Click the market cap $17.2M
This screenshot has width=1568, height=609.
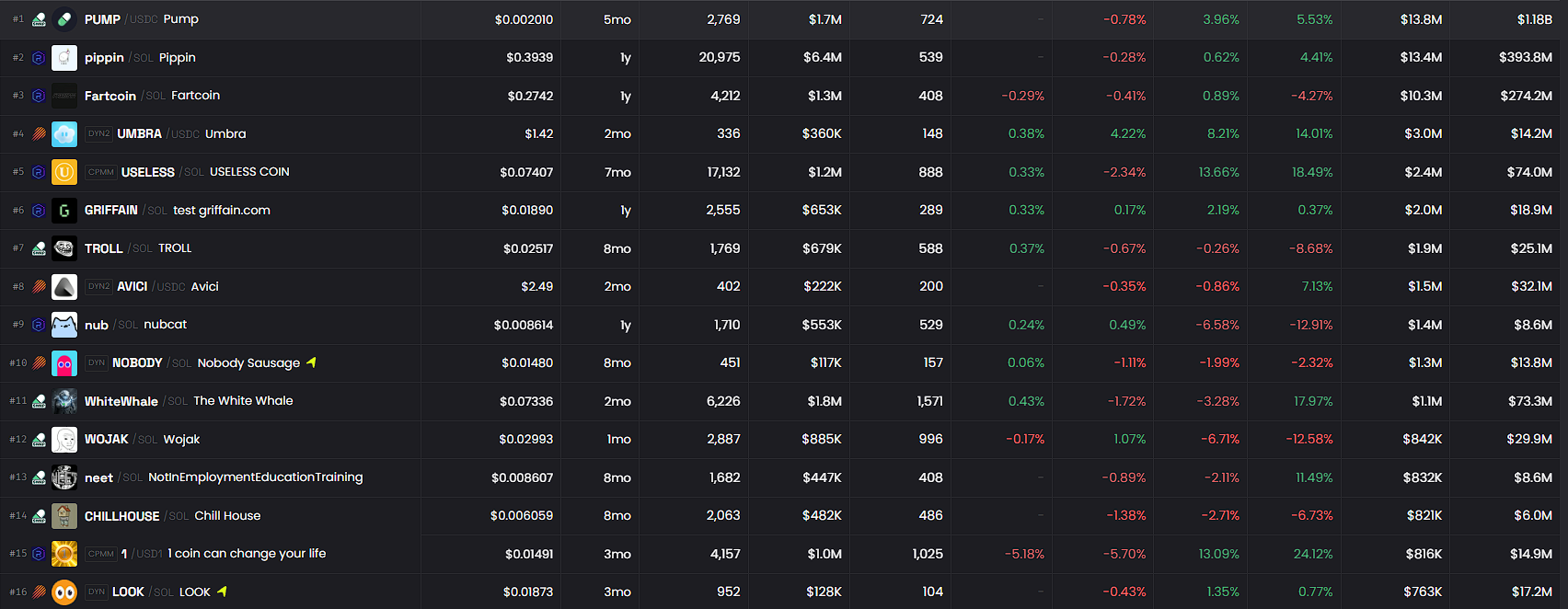[1532, 592]
